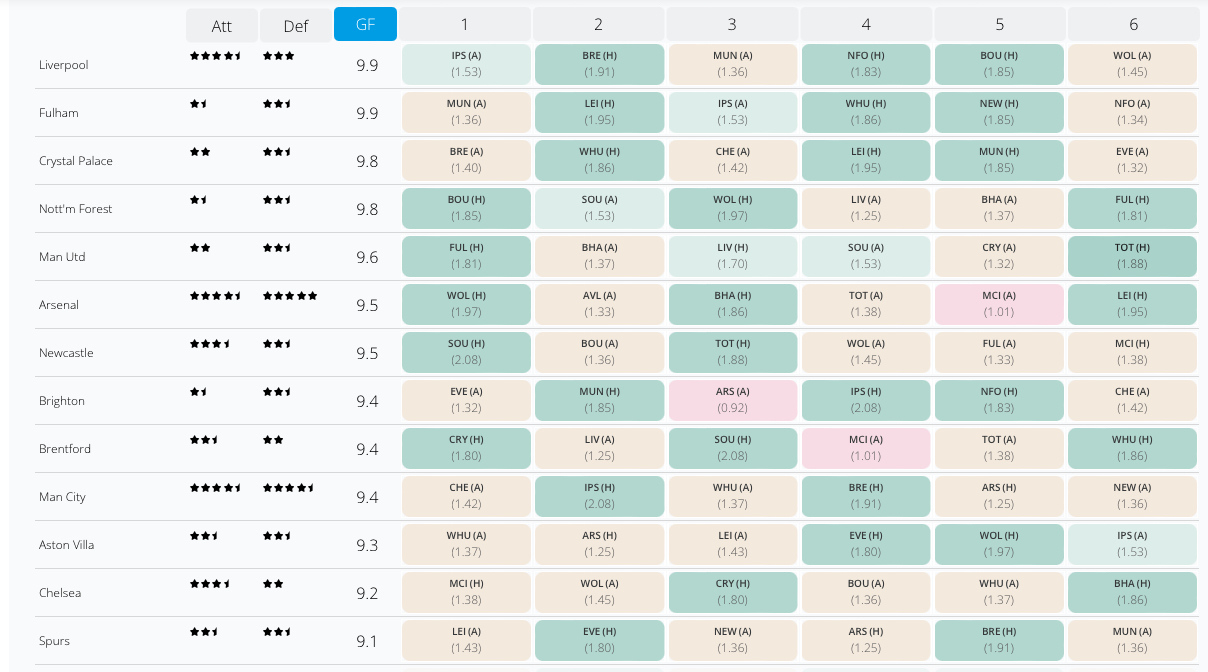The height and width of the screenshot is (672, 1208).
Task: Click Aston Villa's WOL (H) fixture cell
Action: (999, 544)
